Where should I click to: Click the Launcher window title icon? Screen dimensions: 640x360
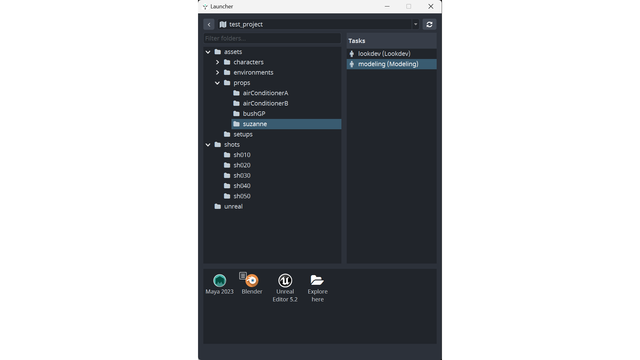click(205, 7)
